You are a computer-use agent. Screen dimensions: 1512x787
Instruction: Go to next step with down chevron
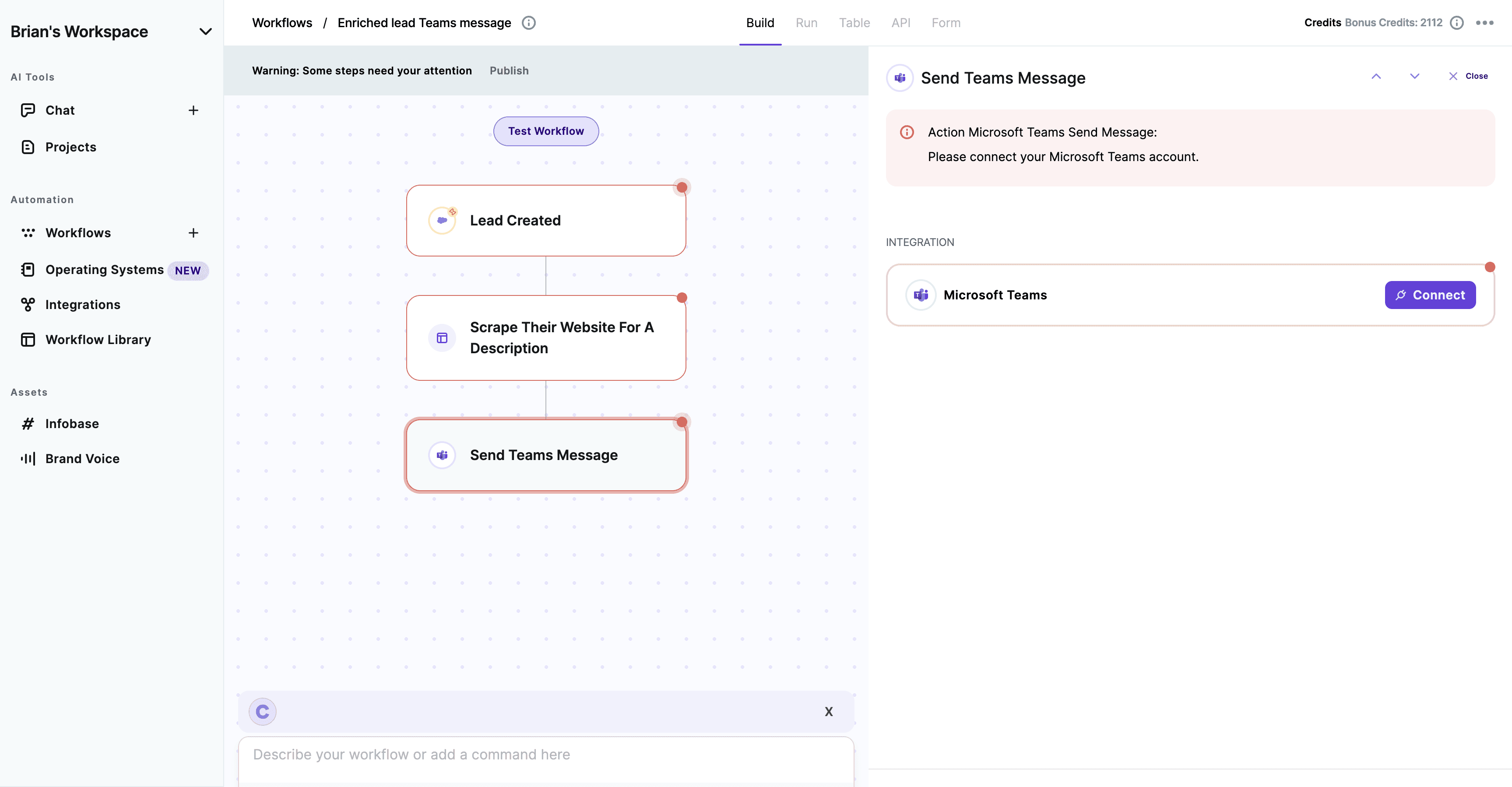(1414, 76)
